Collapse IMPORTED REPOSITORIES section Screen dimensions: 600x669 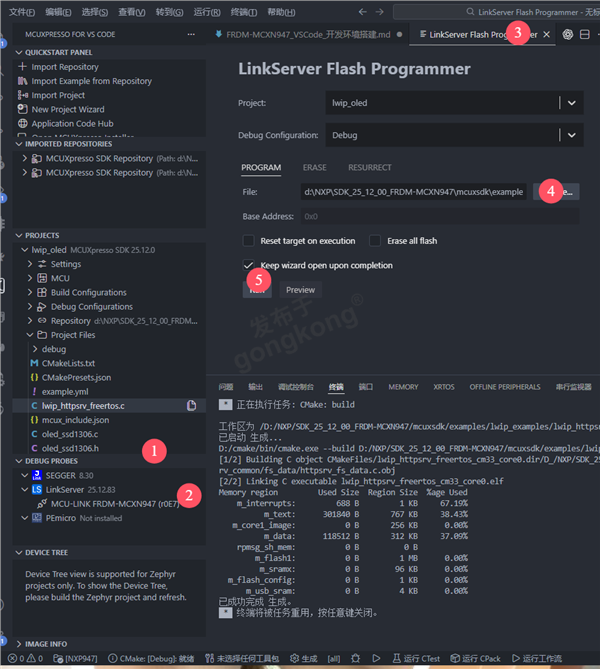click(19, 144)
